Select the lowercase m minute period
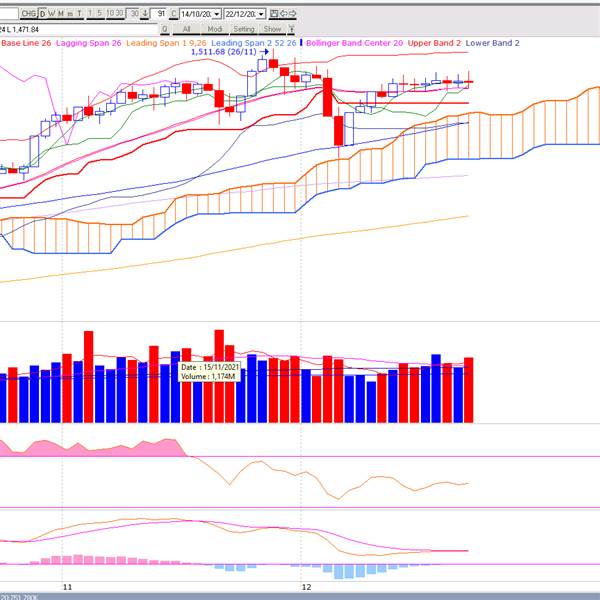The height and width of the screenshot is (600, 600). [70, 14]
